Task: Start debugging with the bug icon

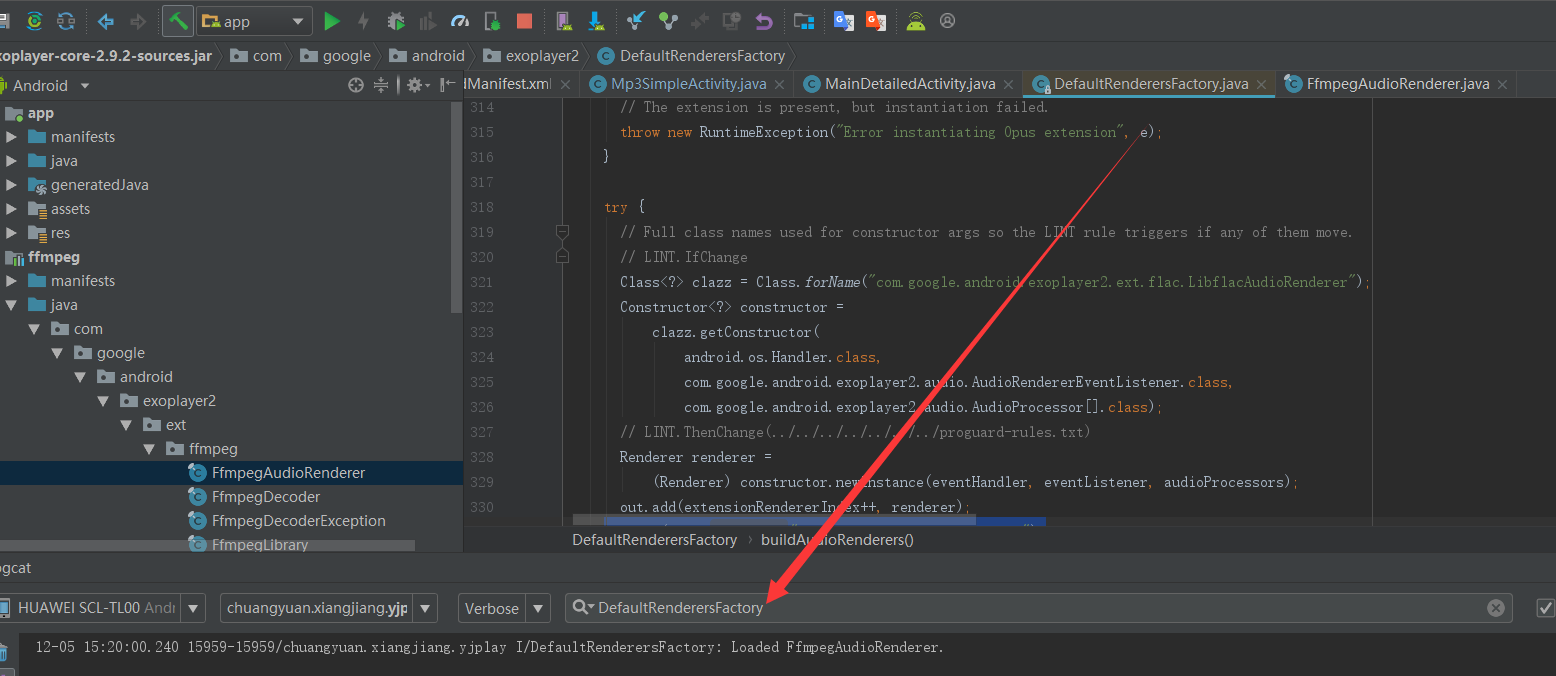Action: click(x=396, y=21)
